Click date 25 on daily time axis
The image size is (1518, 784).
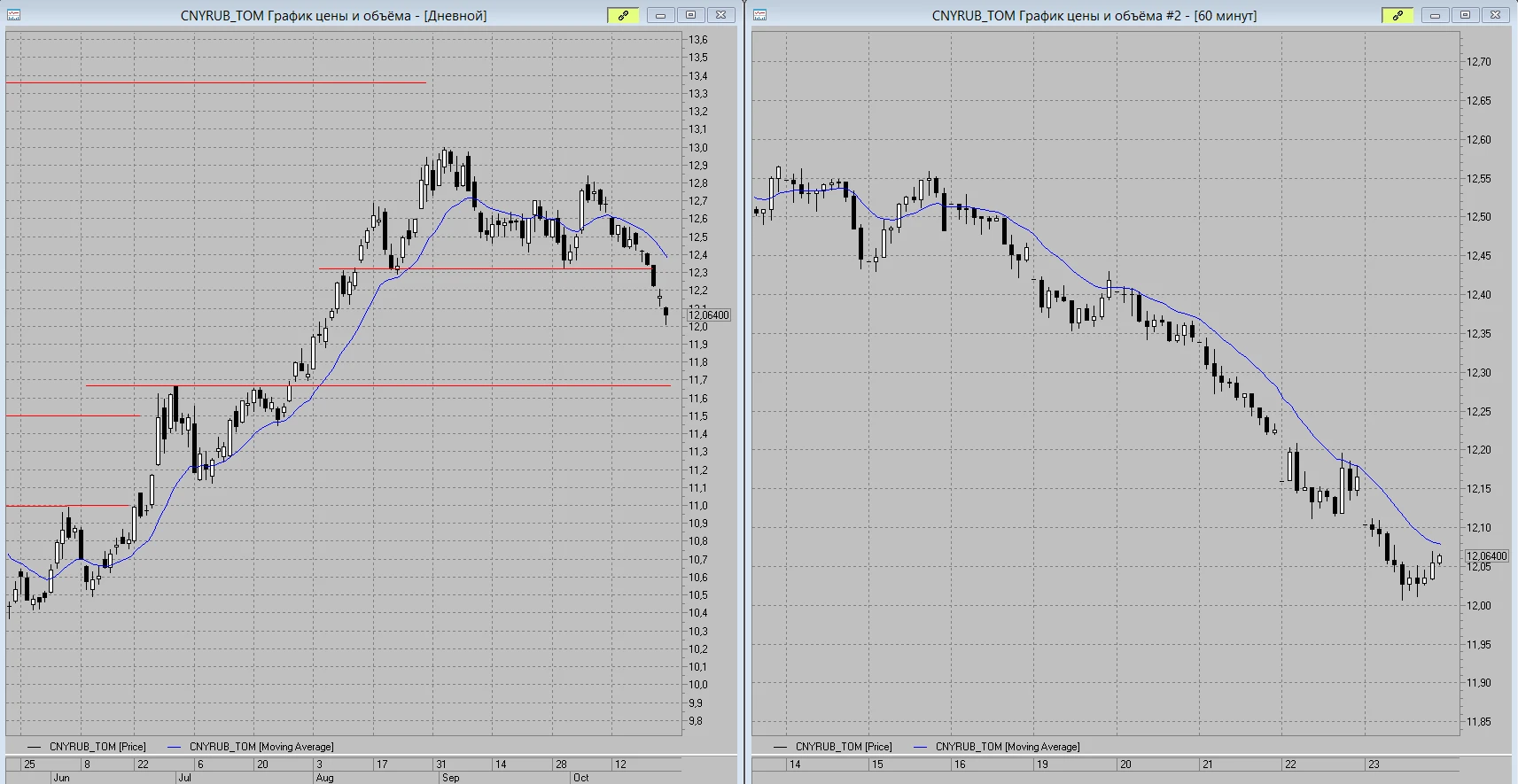[30, 764]
